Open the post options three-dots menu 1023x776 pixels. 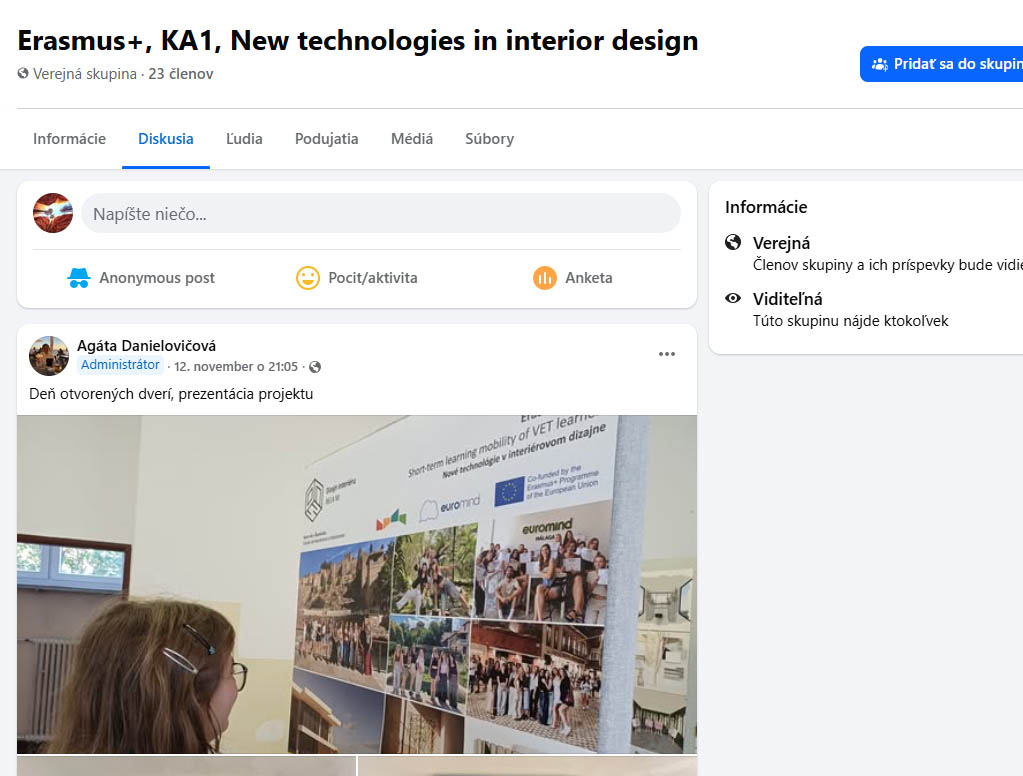click(x=667, y=354)
